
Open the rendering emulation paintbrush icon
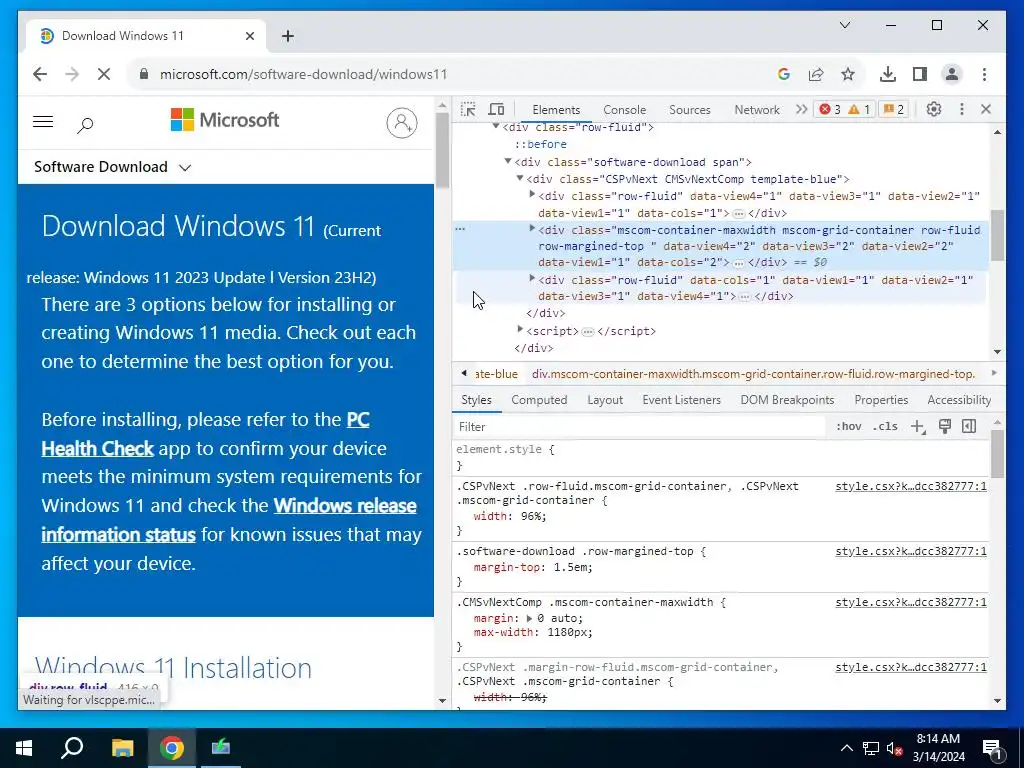click(x=944, y=426)
